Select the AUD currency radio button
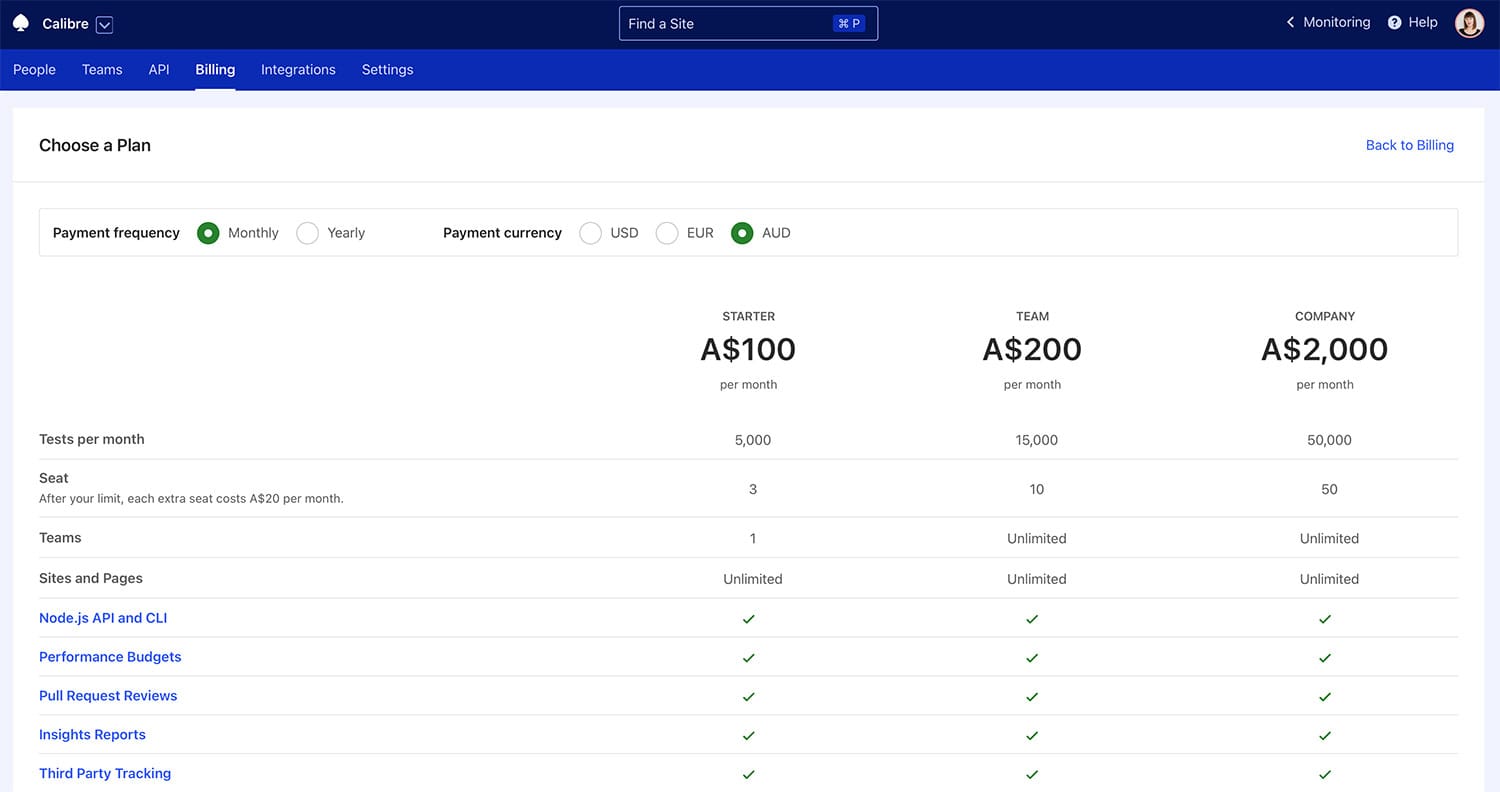This screenshot has height=792, width=1500. [x=742, y=233]
